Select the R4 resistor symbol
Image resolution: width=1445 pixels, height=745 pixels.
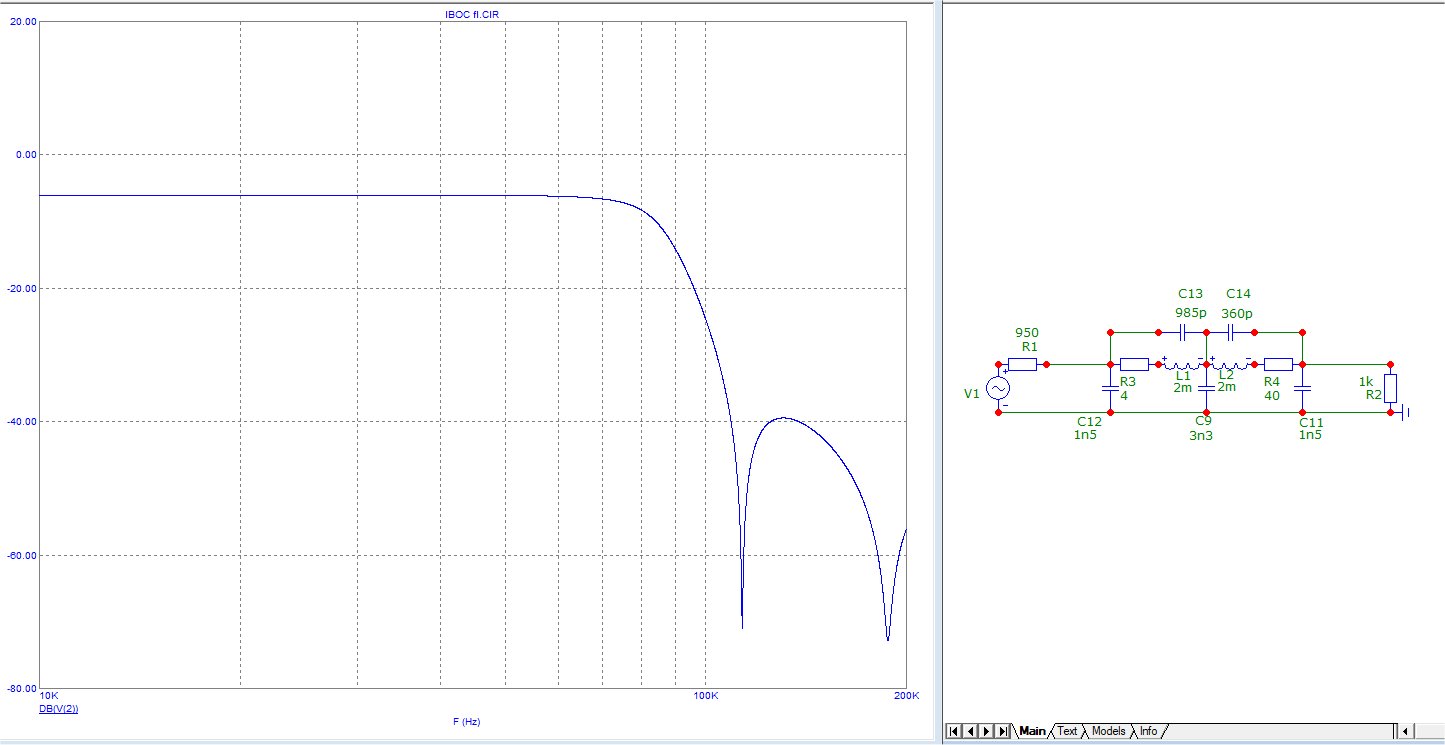click(x=1278, y=364)
